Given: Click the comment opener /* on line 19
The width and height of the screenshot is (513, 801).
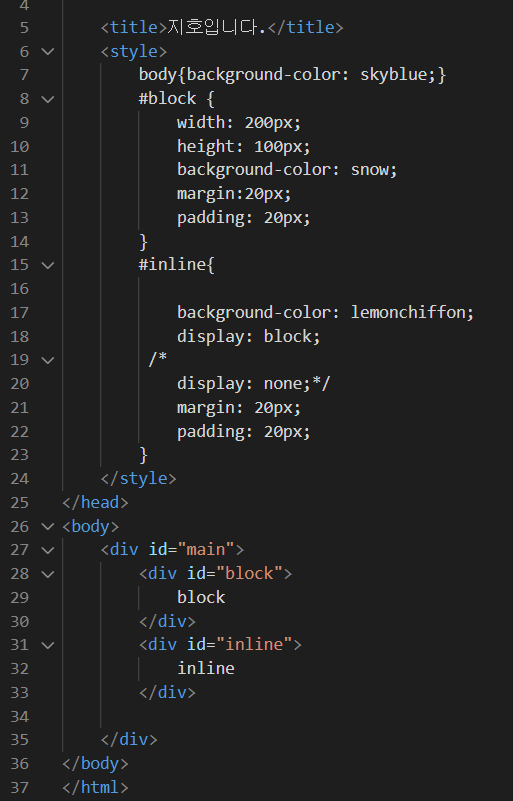Looking at the screenshot, I should pos(158,359).
